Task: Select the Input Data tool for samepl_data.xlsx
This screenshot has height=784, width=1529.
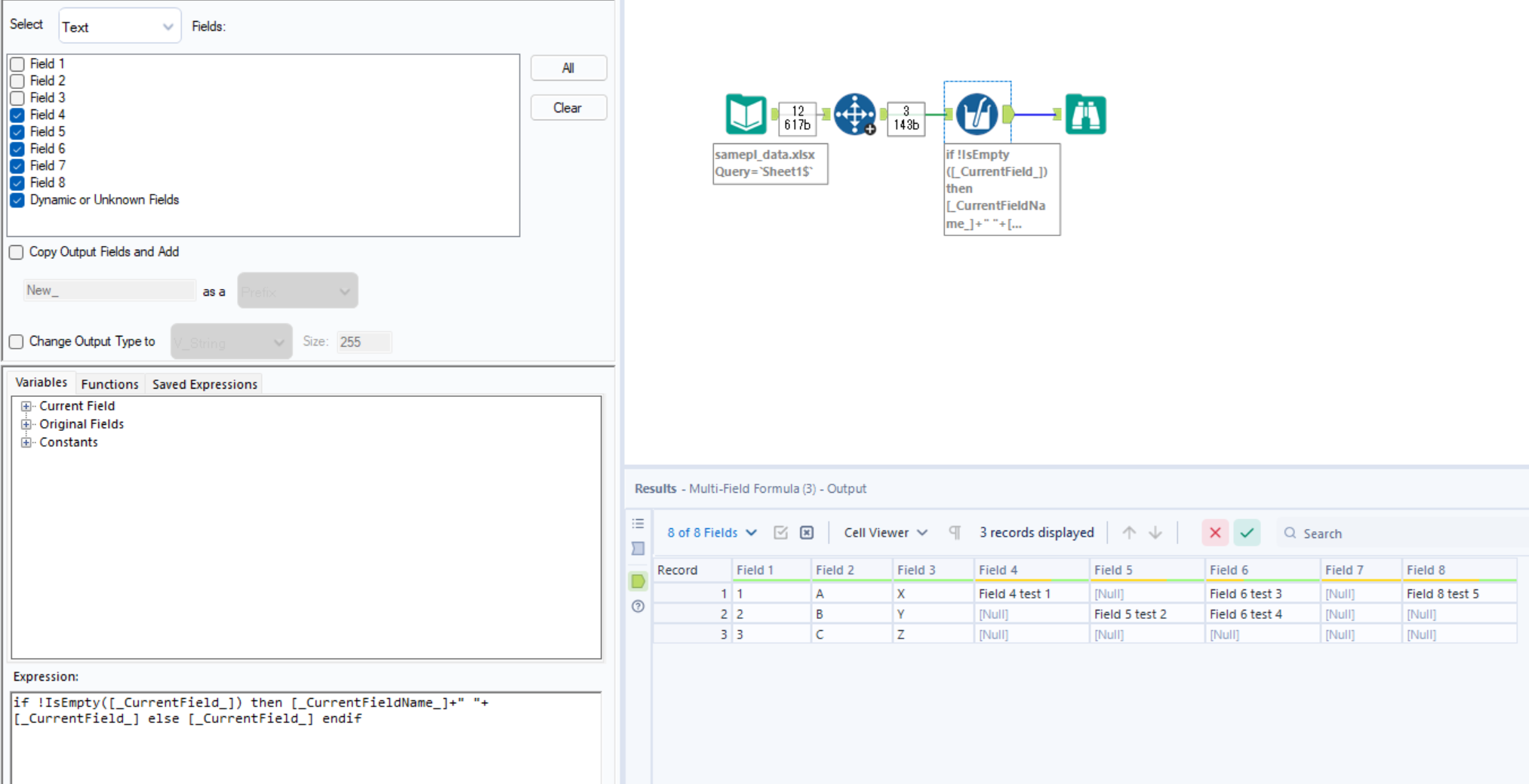Action: click(746, 114)
